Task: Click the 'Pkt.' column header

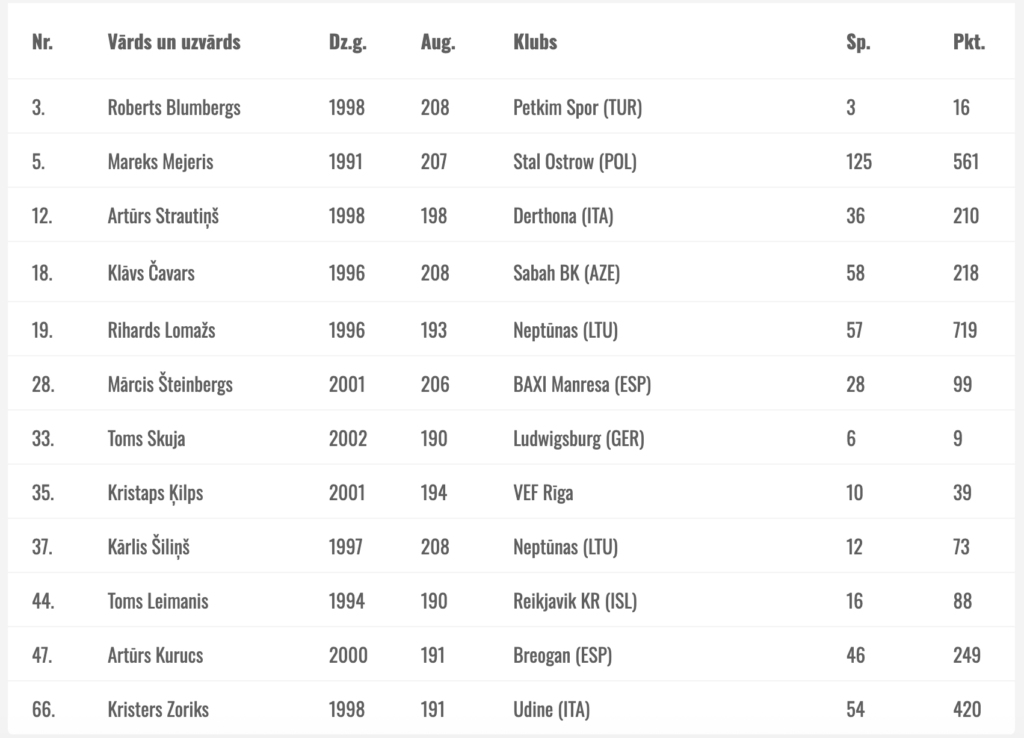Action: [968, 43]
